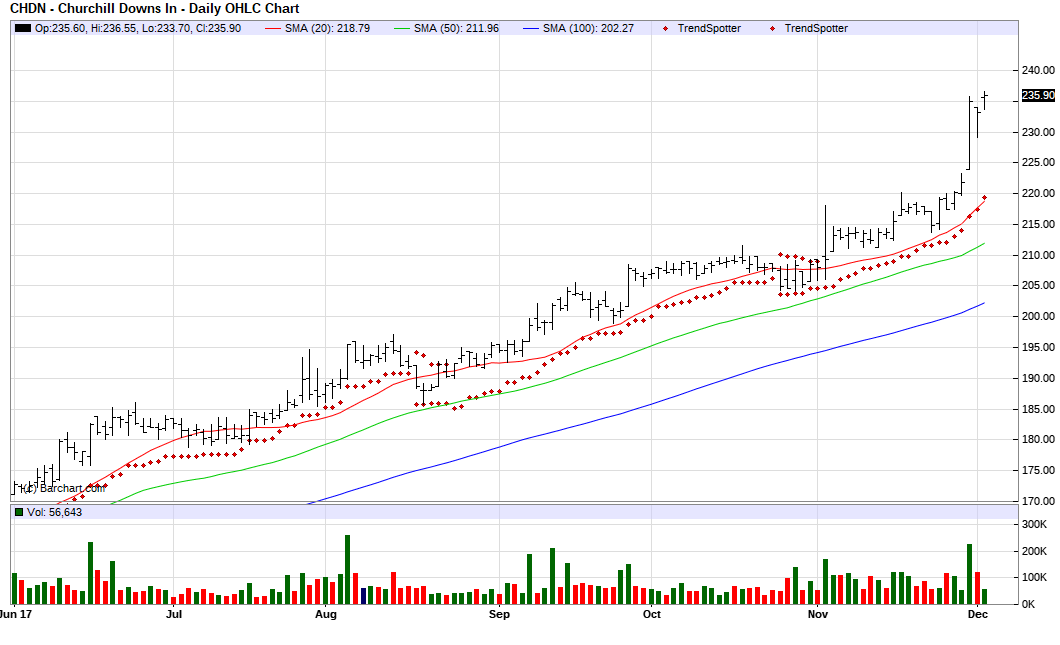
Task: Click the 0K volume axis label
Action: pyautogui.click(x=1028, y=604)
